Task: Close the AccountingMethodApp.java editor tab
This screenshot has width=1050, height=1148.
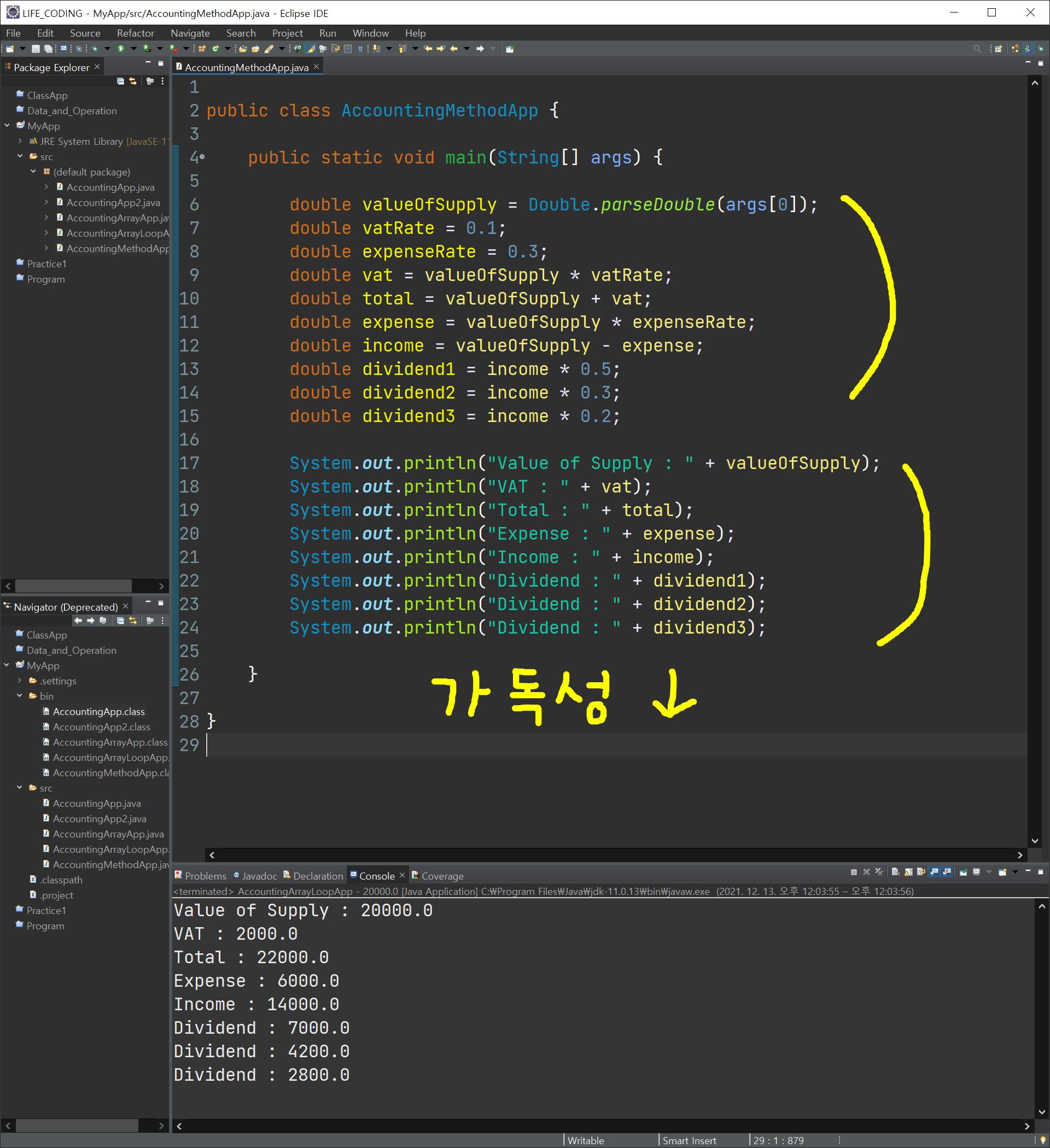Action: [316, 67]
